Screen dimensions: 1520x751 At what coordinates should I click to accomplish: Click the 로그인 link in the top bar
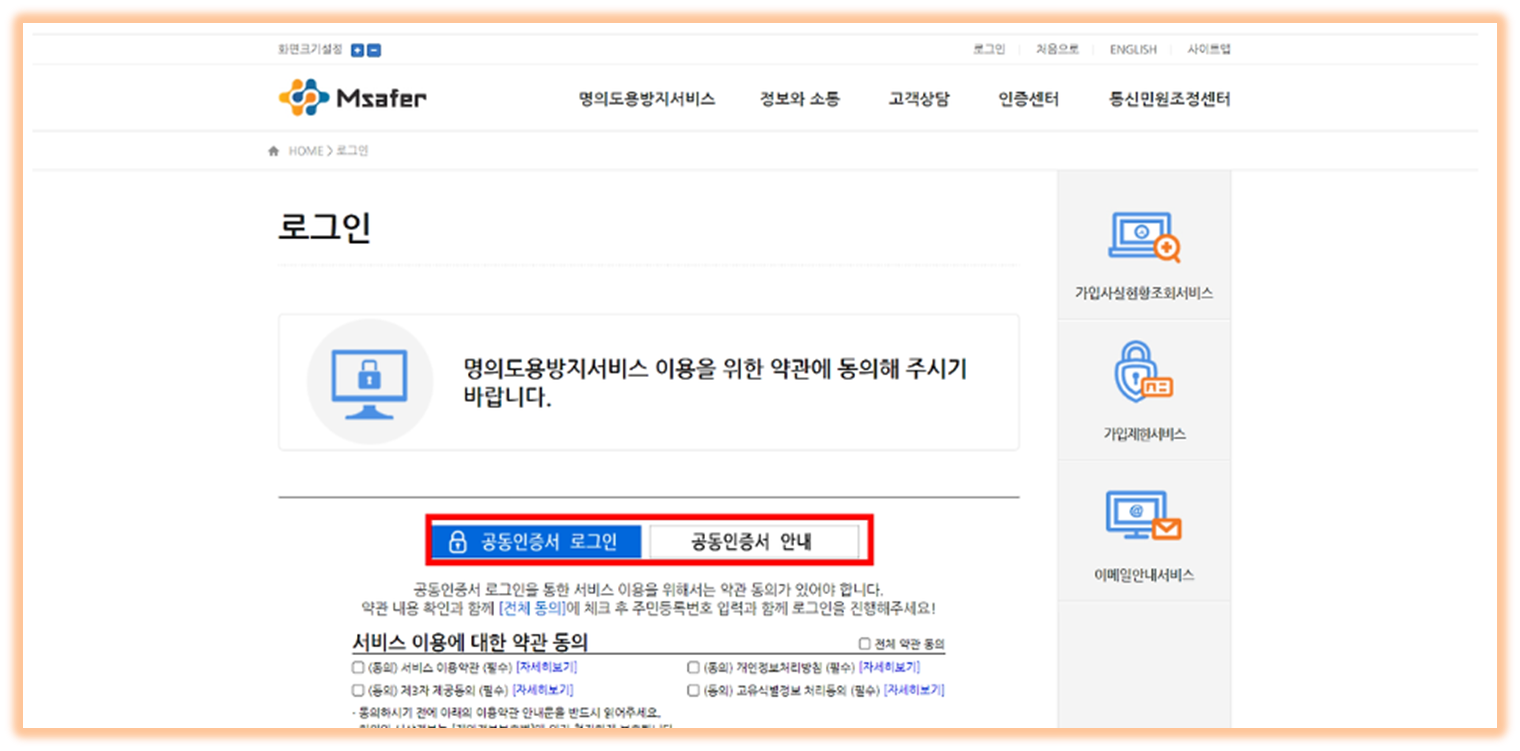pyautogui.click(x=989, y=49)
